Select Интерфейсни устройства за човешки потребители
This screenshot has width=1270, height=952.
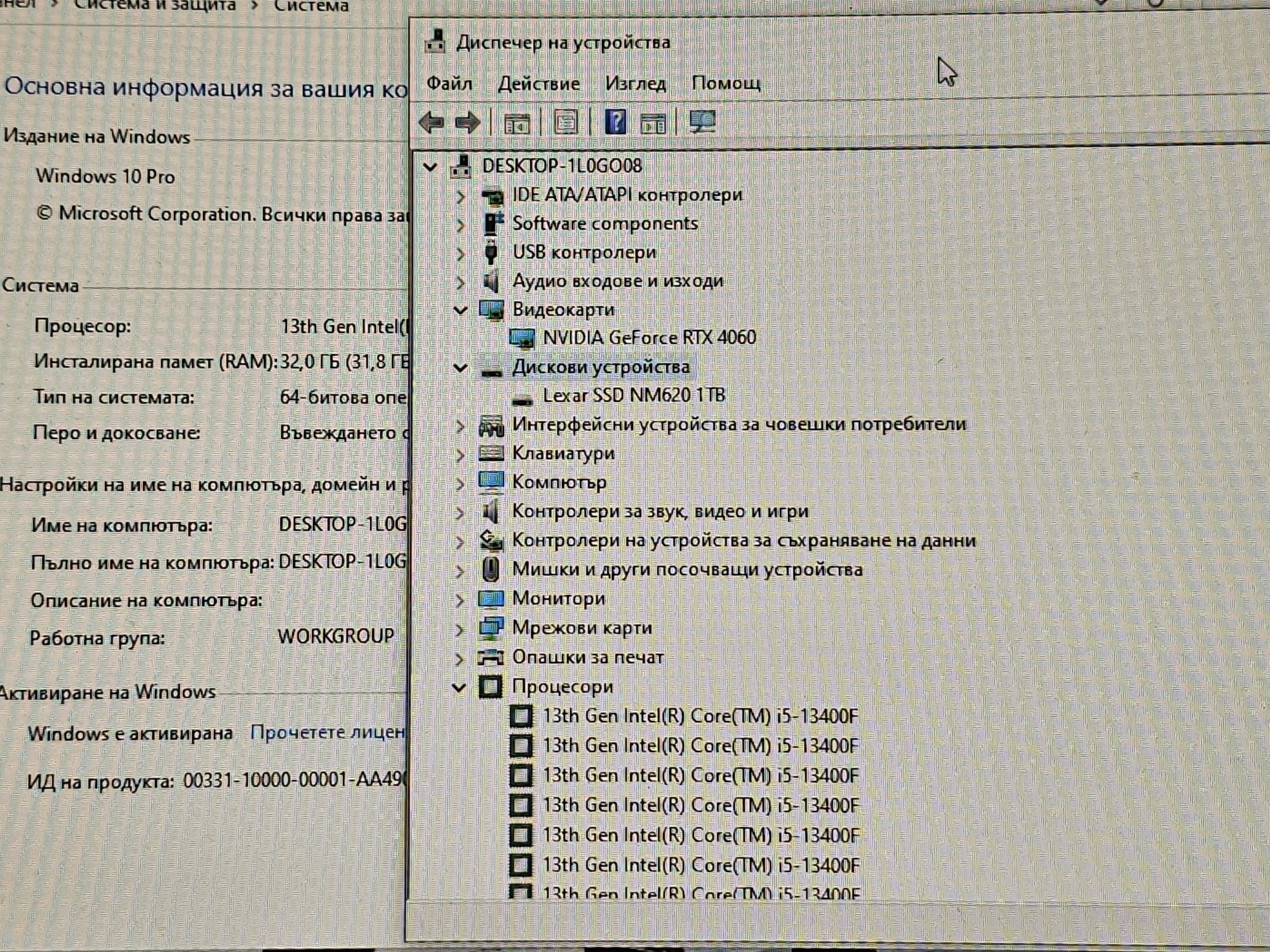tap(739, 424)
